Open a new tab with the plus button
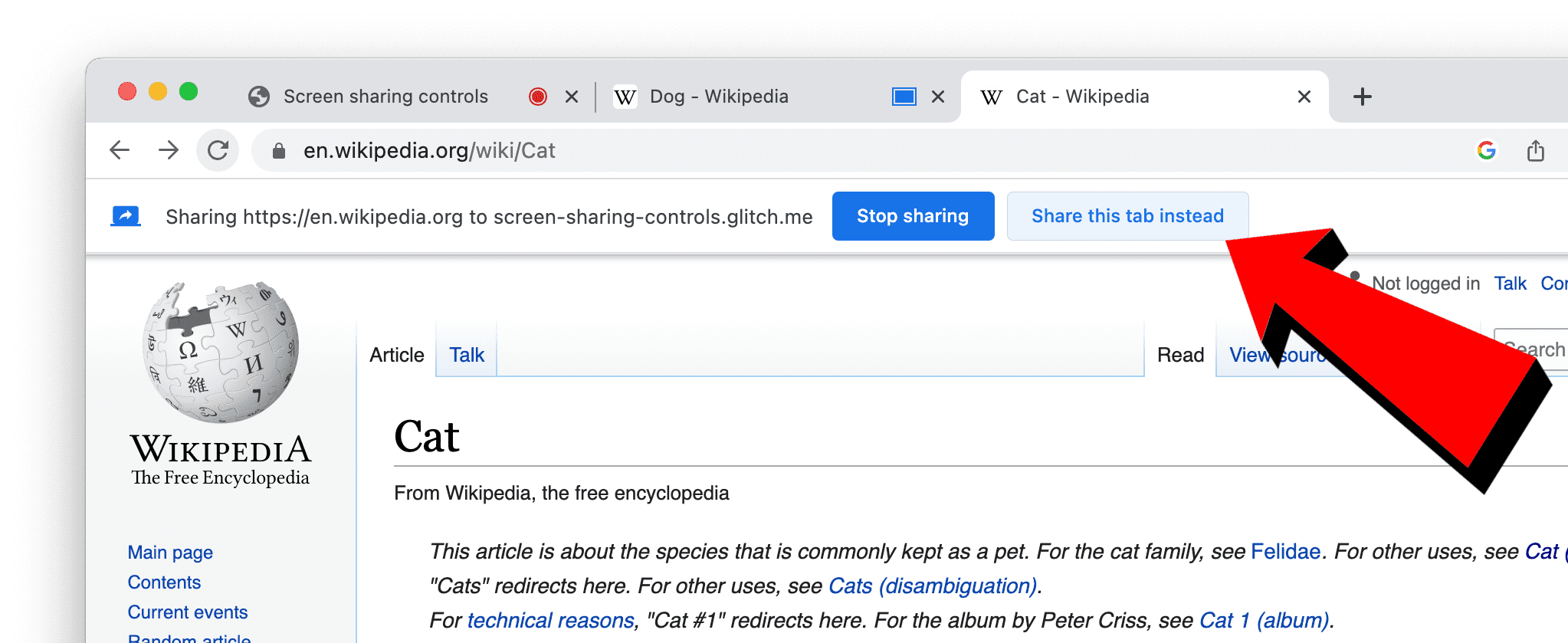 (1362, 96)
